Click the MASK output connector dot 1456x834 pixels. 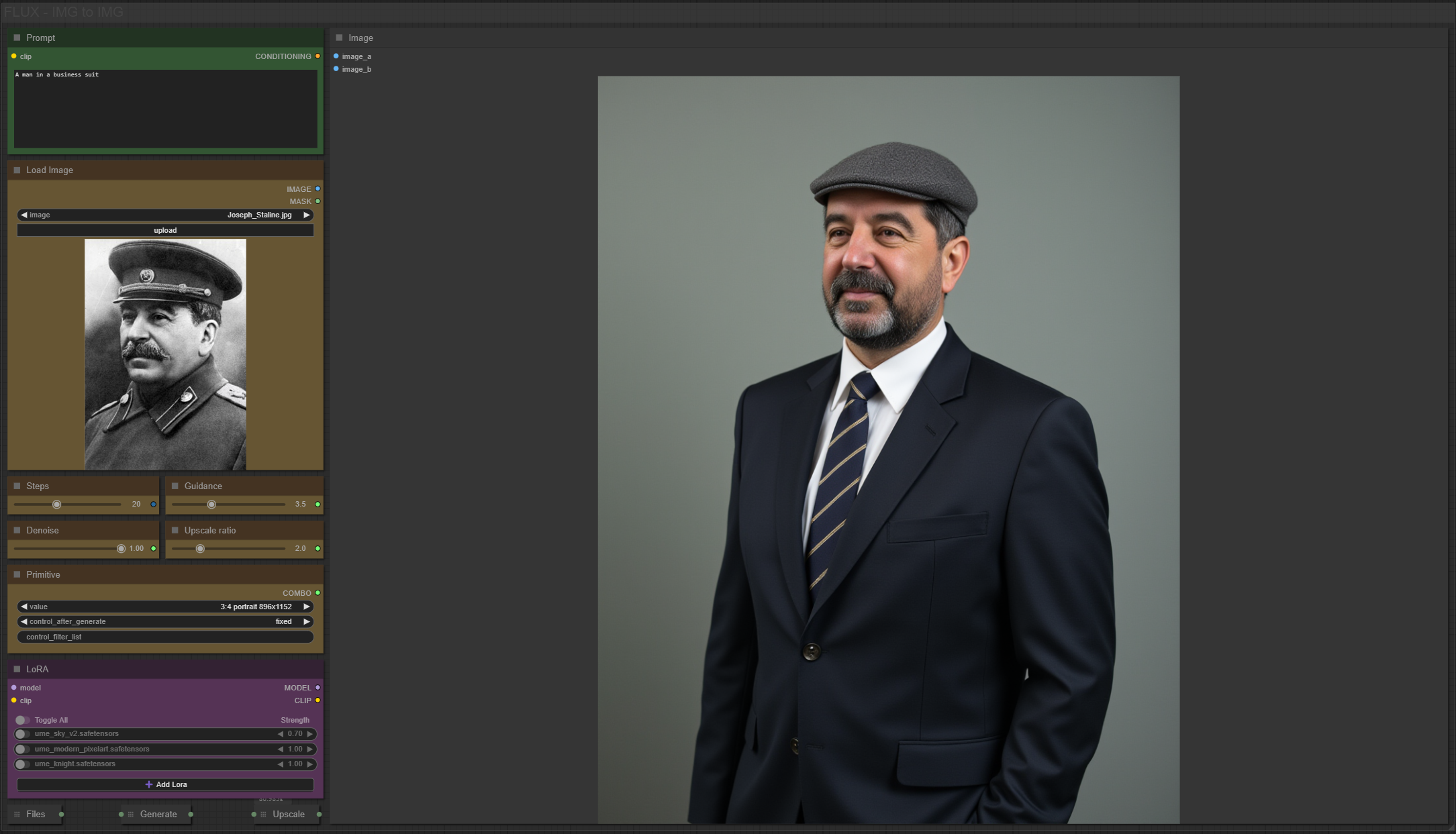(318, 201)
